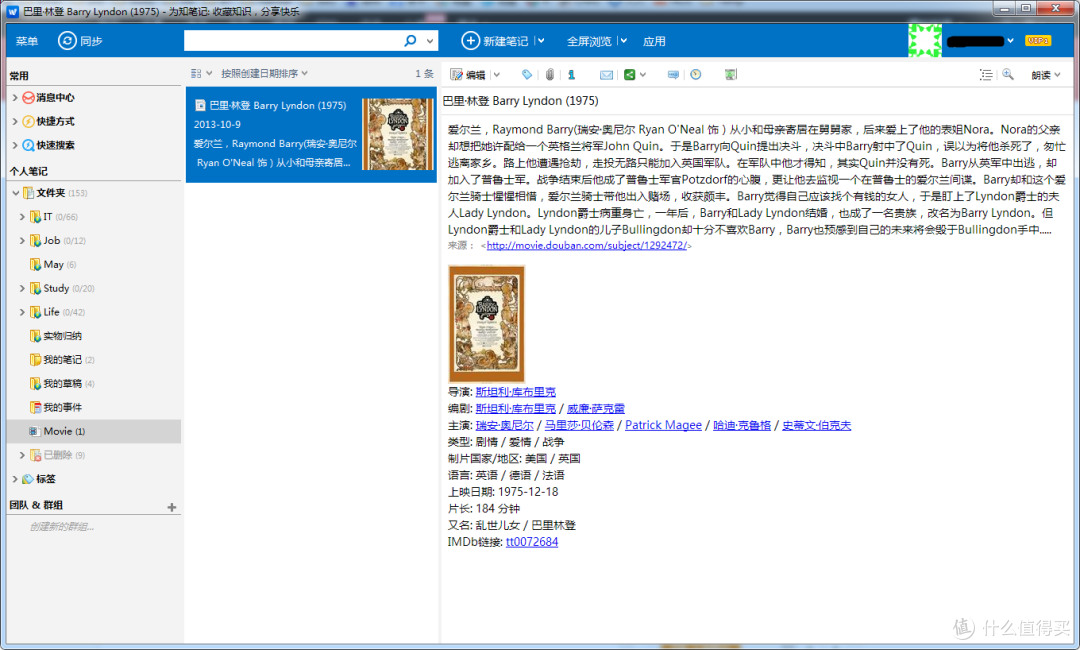Click the note info icon
This screenshot has width=1080, height=650.
click(571, 74)
